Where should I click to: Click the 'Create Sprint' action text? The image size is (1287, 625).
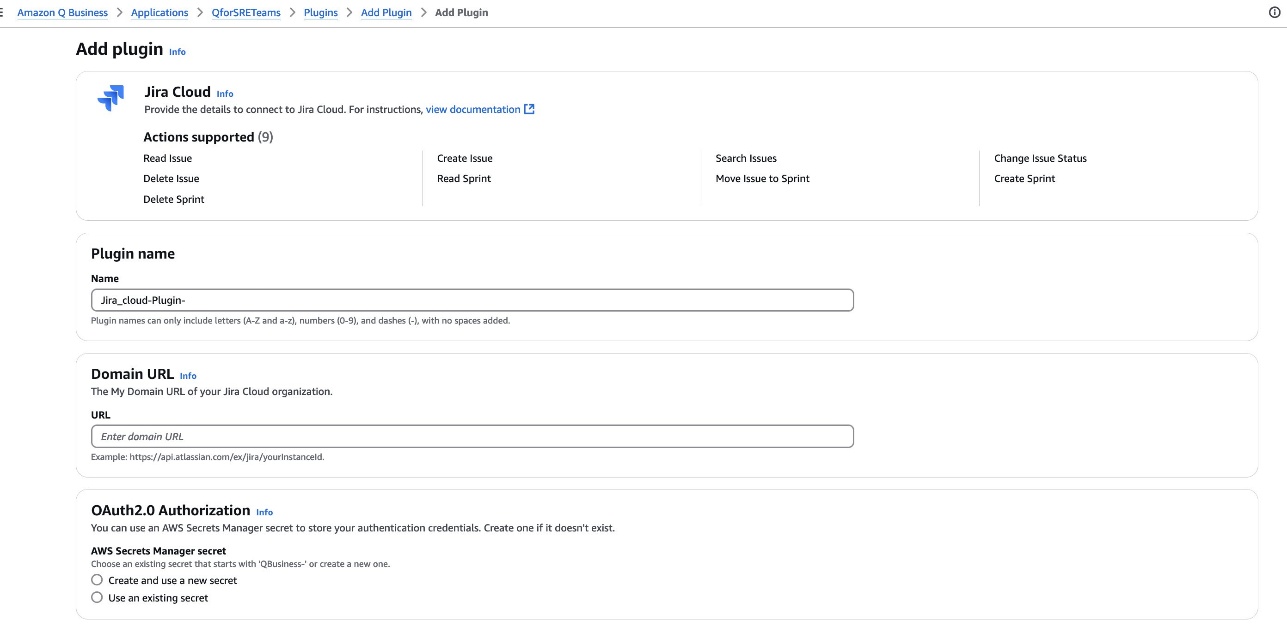pyautogui.click(x=1025, y=179)
